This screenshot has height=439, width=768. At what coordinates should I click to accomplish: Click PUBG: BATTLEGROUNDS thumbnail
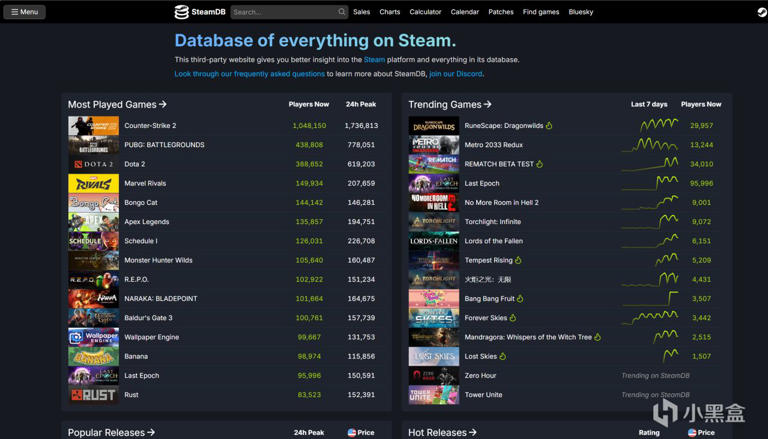pyautogui.click(x=94, y=145)
